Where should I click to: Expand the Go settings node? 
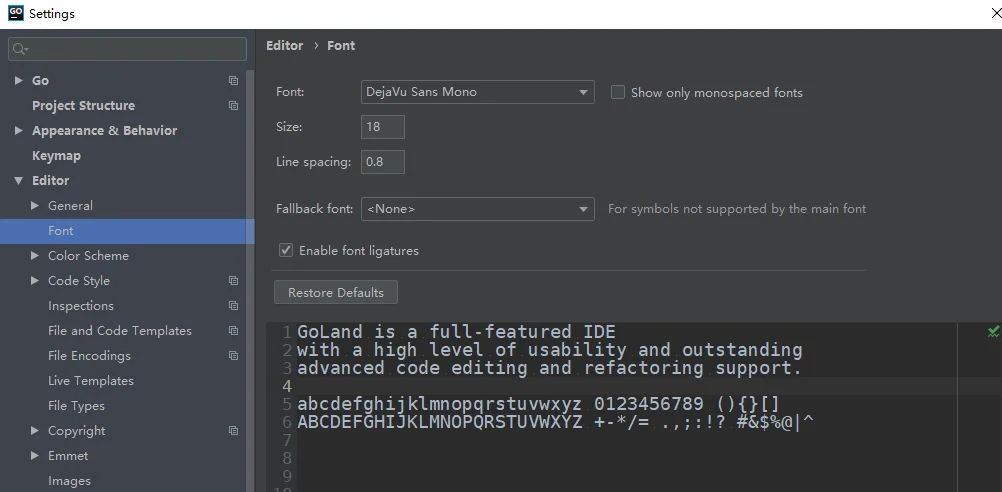pos(19,81)
